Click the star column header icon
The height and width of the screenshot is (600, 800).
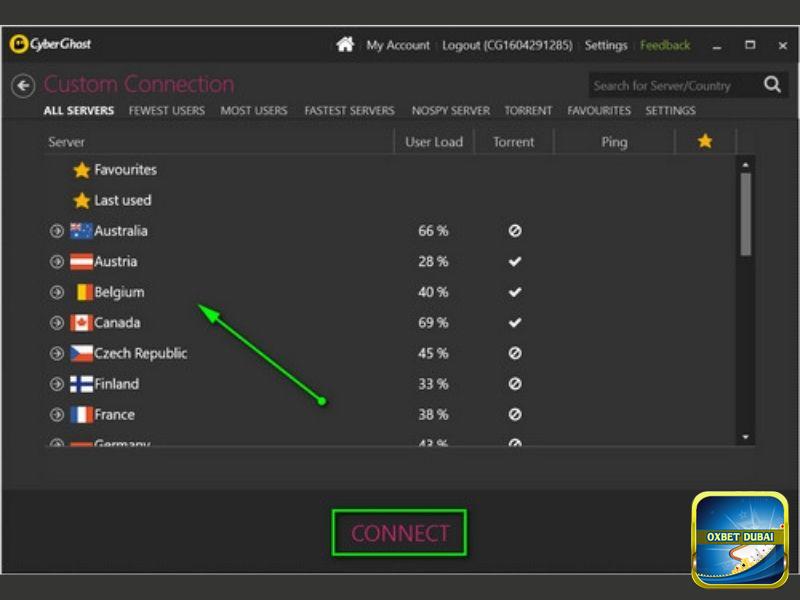pos(705,142)
